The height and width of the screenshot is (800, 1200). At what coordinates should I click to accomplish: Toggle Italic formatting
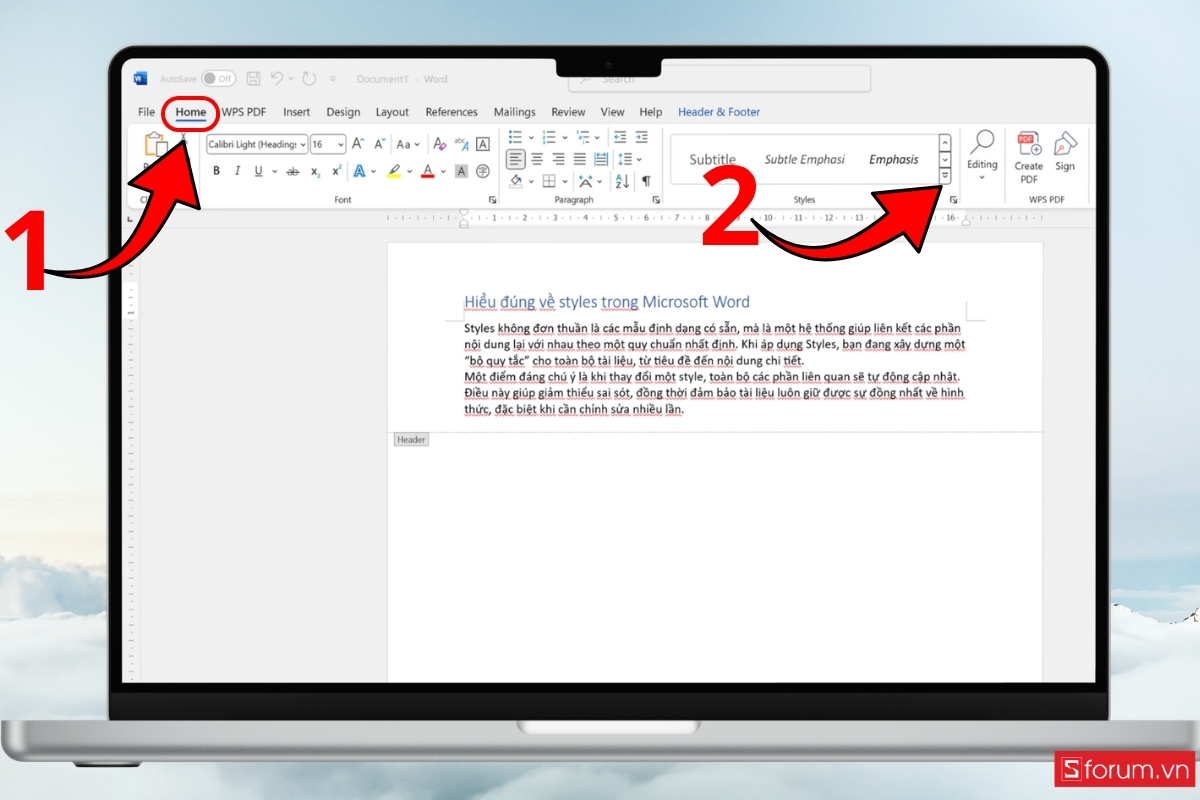pyautogui.click(x=237, y=171)
